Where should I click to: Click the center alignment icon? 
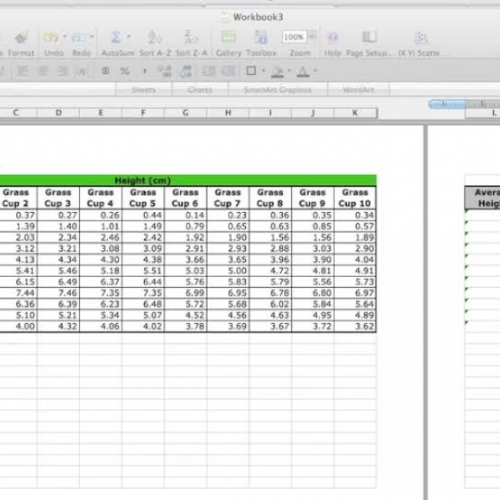tap(43, 71)
